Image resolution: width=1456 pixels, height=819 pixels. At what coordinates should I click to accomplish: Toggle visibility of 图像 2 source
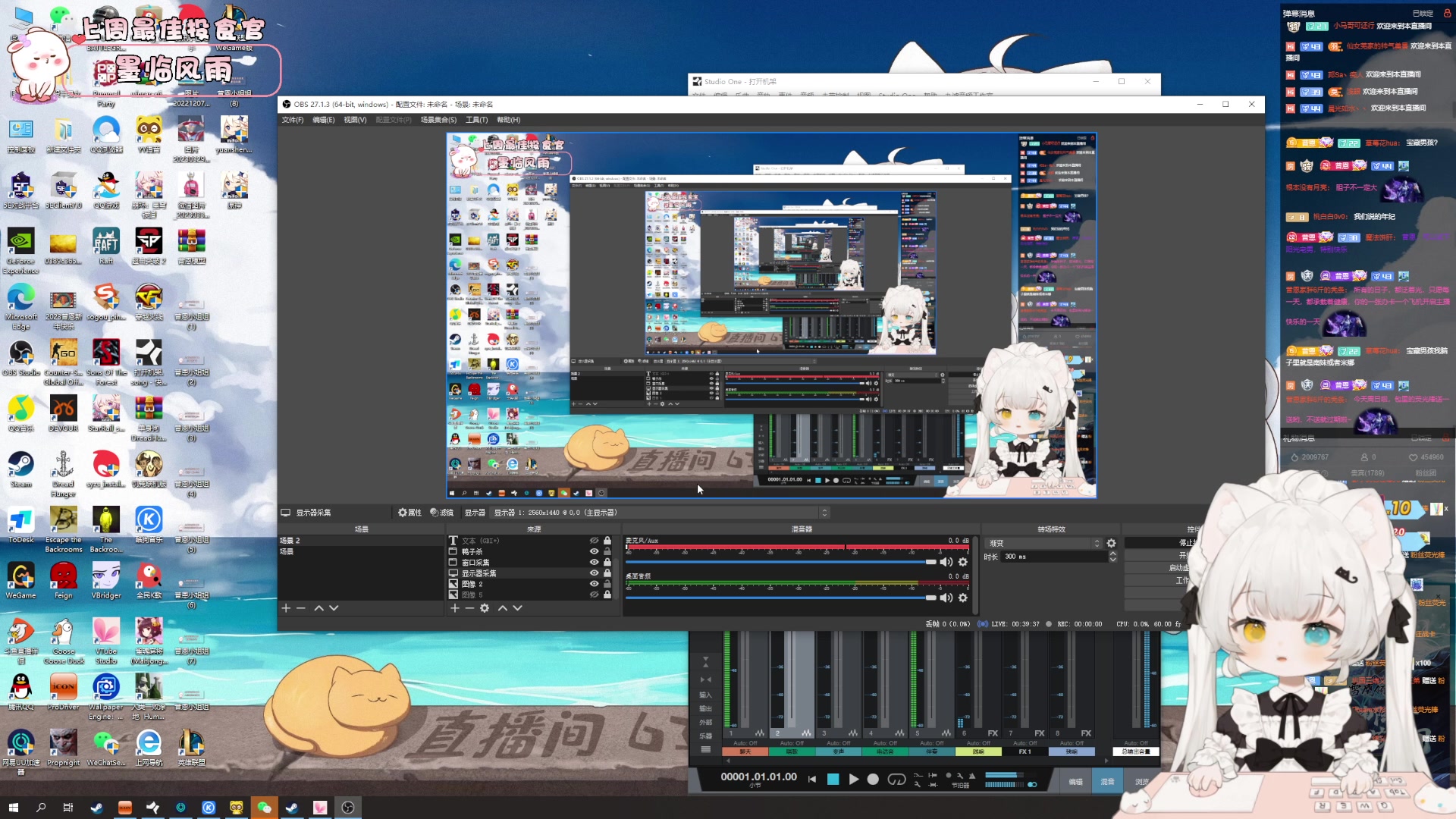point(594,584)
